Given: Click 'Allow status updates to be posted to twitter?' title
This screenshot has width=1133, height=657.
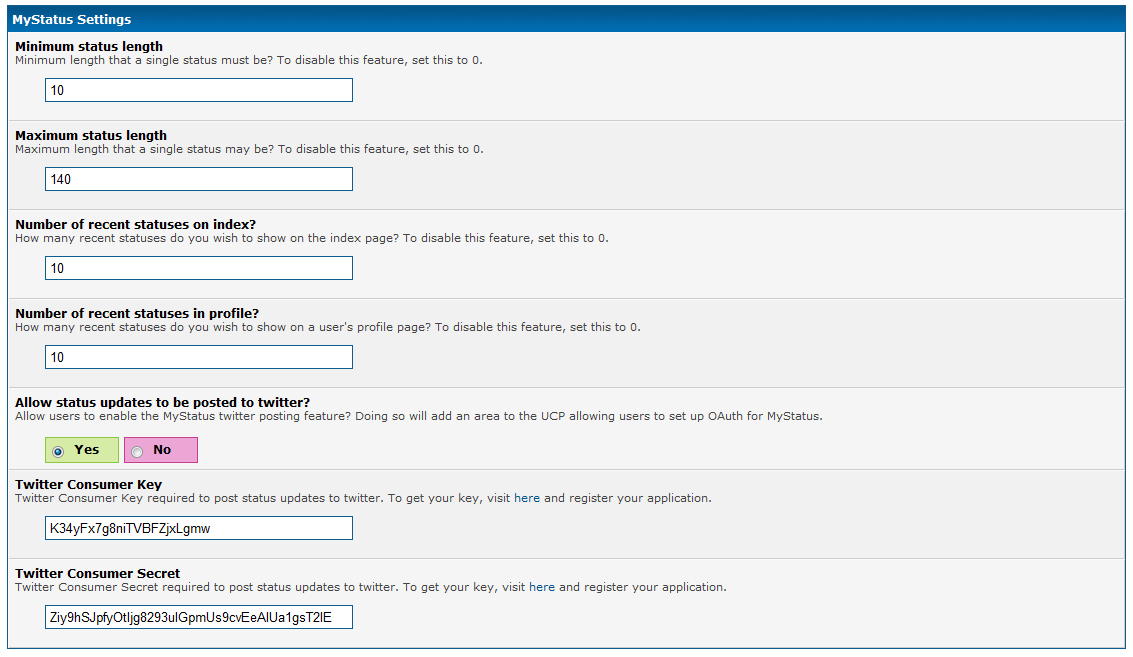Looking at the screenshot, I should pos(162,402).
